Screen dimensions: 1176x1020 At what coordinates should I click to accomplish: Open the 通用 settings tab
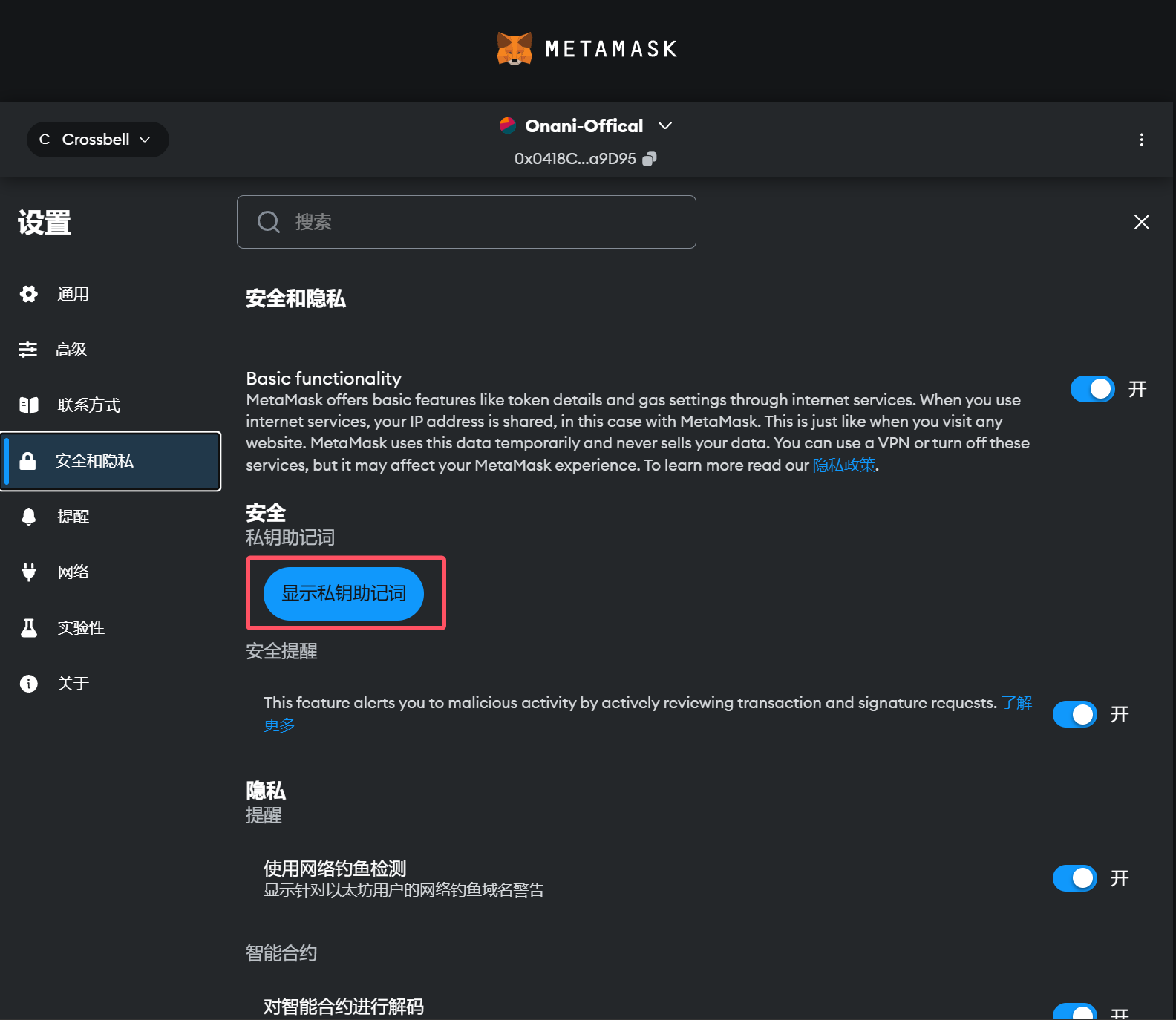pyautogui.click(x=111, y=294)
